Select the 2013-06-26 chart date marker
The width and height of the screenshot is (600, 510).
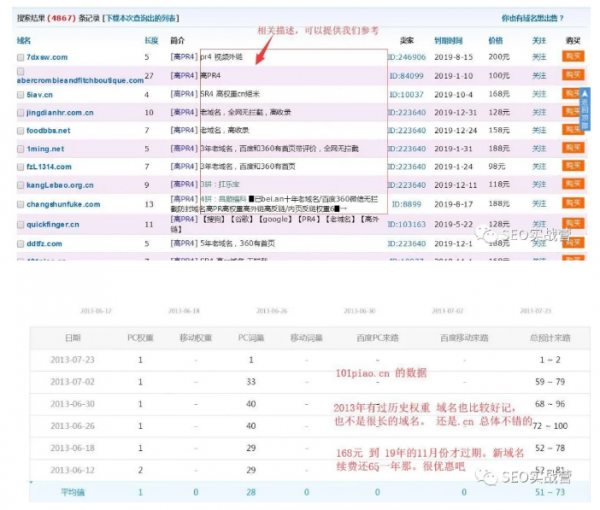point(272,311)
